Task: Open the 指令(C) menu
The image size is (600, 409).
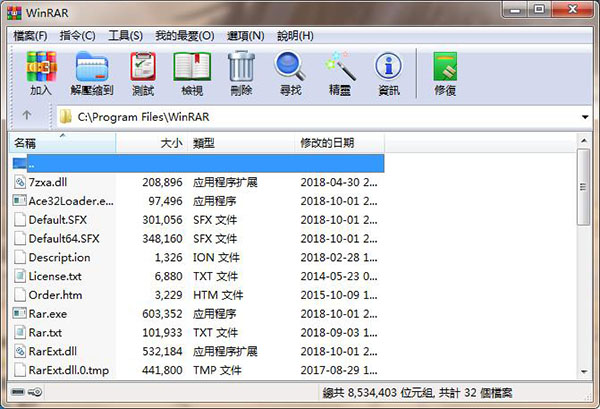Action: click(78, 36)
